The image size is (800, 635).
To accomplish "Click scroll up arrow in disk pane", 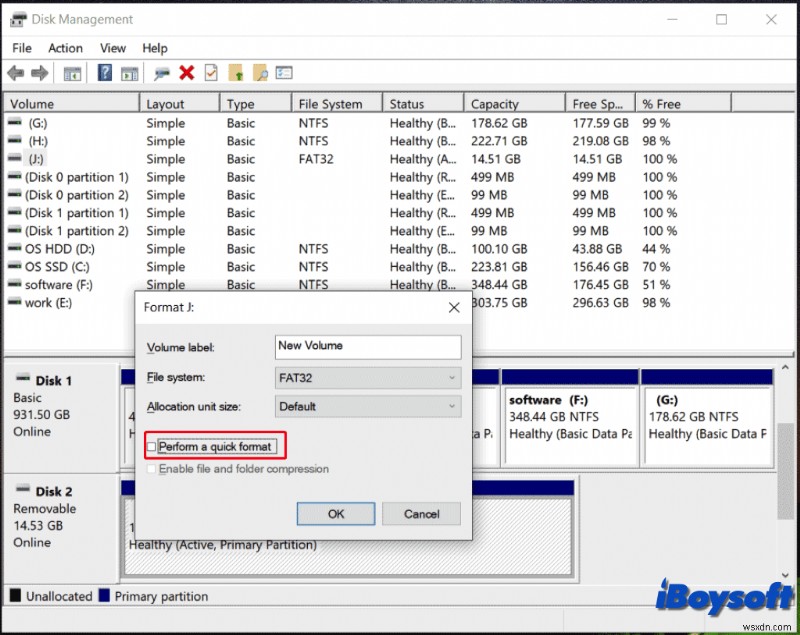I will 785,367.
